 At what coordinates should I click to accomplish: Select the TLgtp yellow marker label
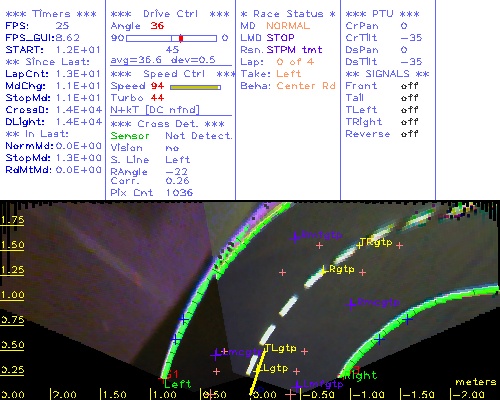coord(281,348)
